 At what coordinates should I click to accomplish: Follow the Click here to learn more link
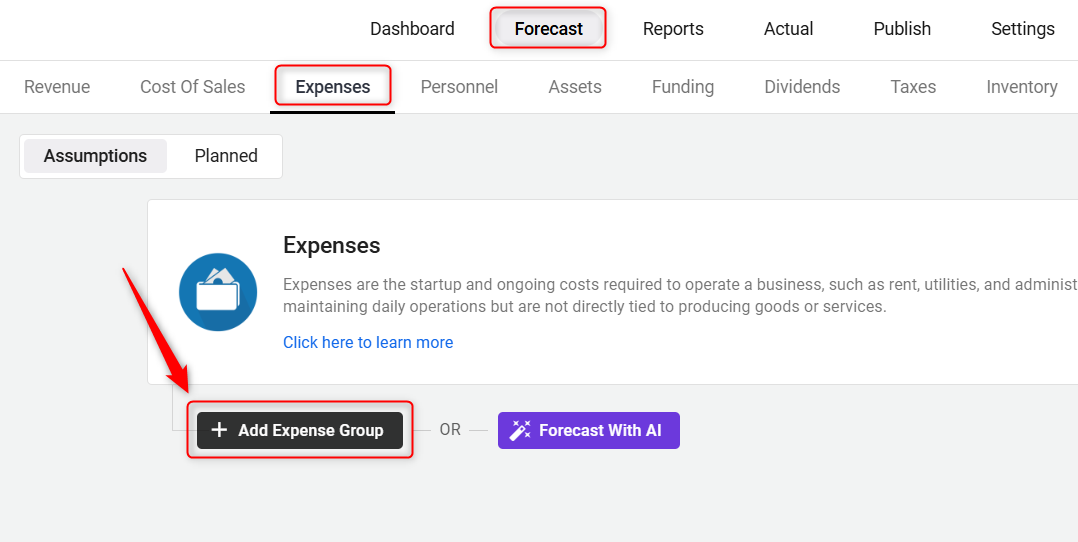coord(368,343)
